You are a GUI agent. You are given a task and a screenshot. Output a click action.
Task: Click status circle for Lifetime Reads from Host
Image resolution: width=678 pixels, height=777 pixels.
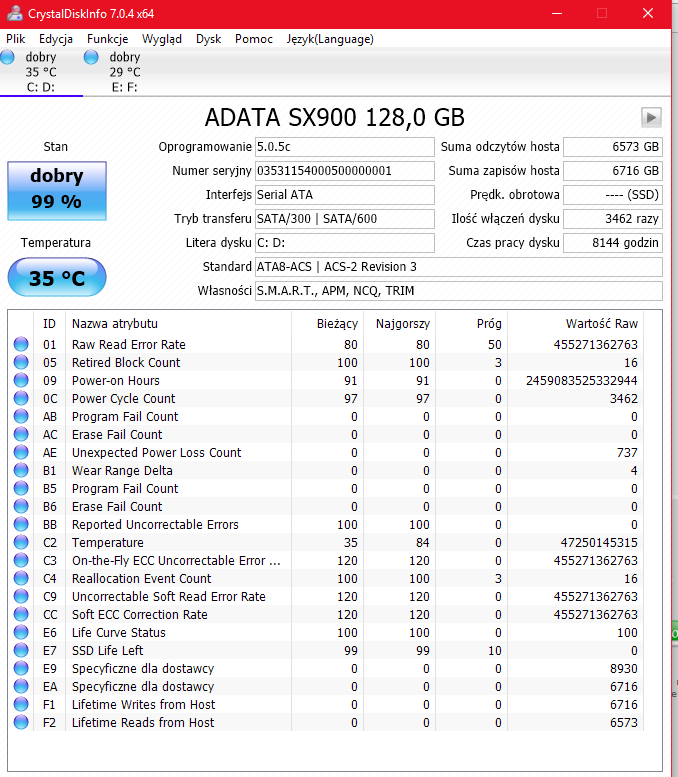click(21, 722)
